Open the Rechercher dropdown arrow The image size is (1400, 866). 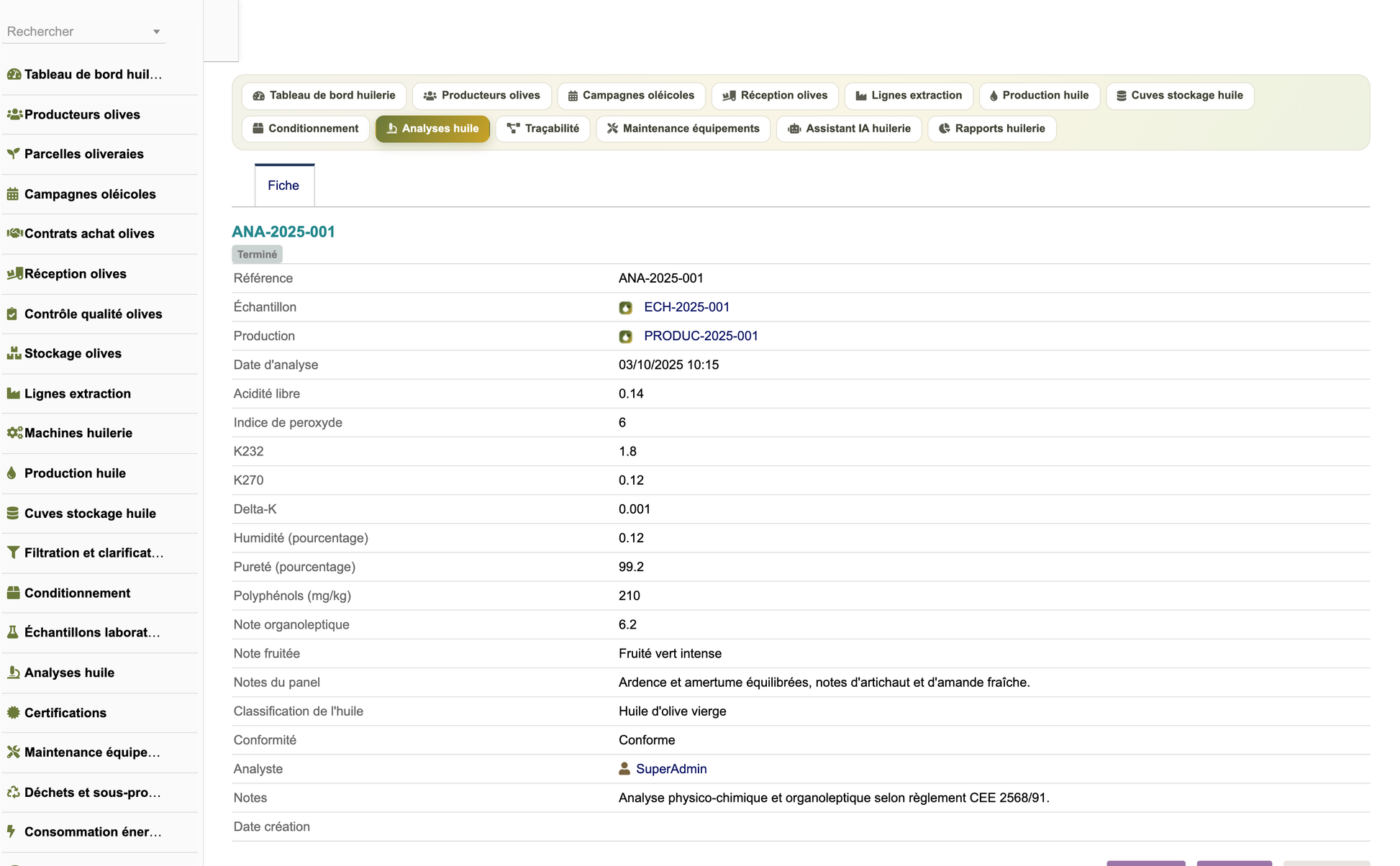tap(156, 32)
